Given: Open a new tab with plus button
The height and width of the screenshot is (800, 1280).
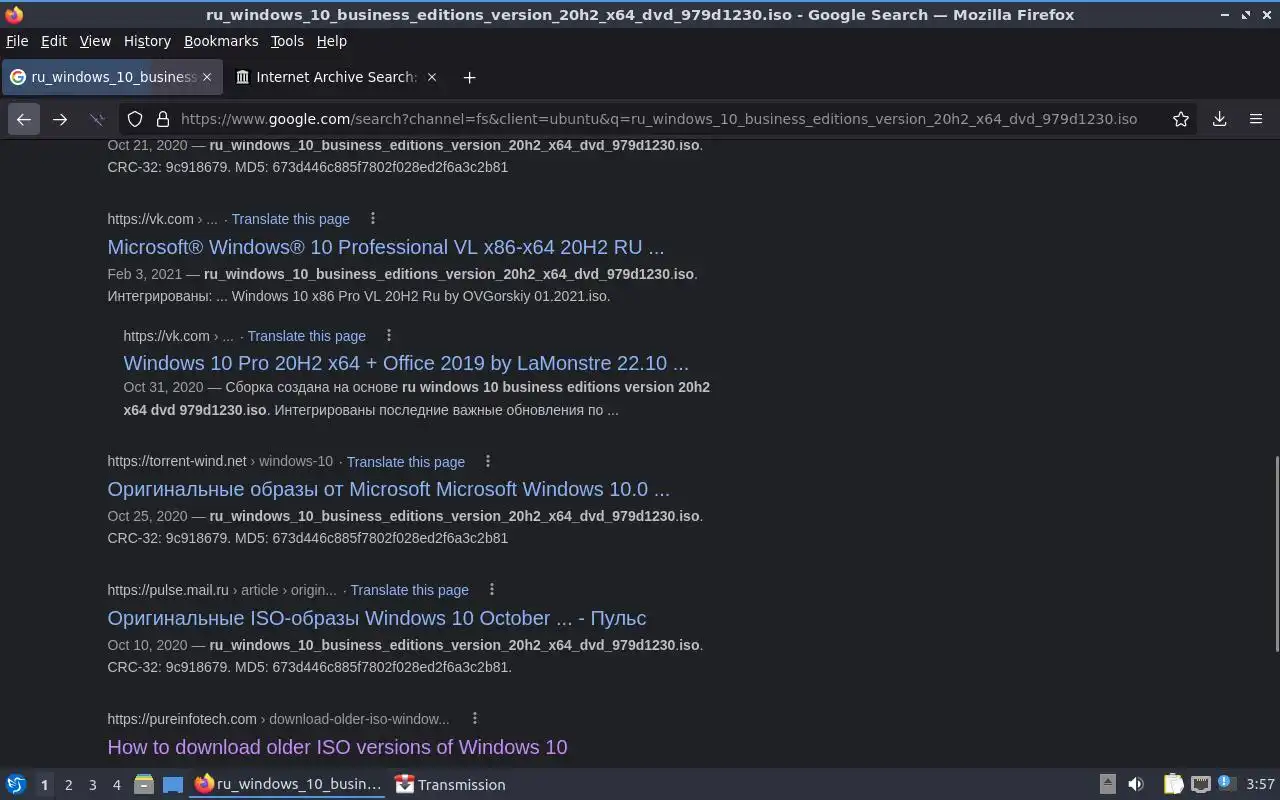Looking at the screenshot, I should click(x=469, y=77).
